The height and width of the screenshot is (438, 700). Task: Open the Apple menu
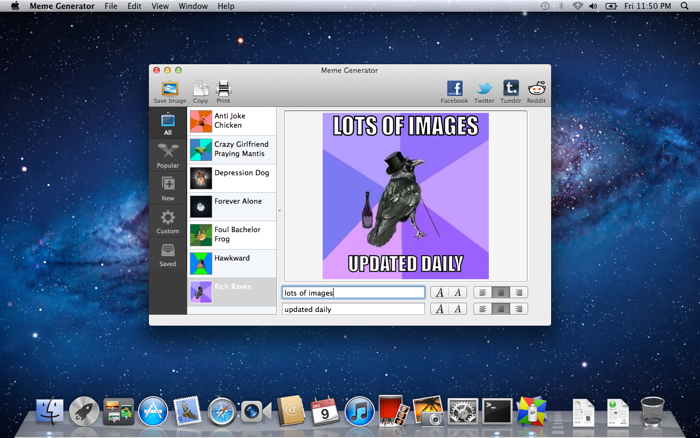(15, 6)
